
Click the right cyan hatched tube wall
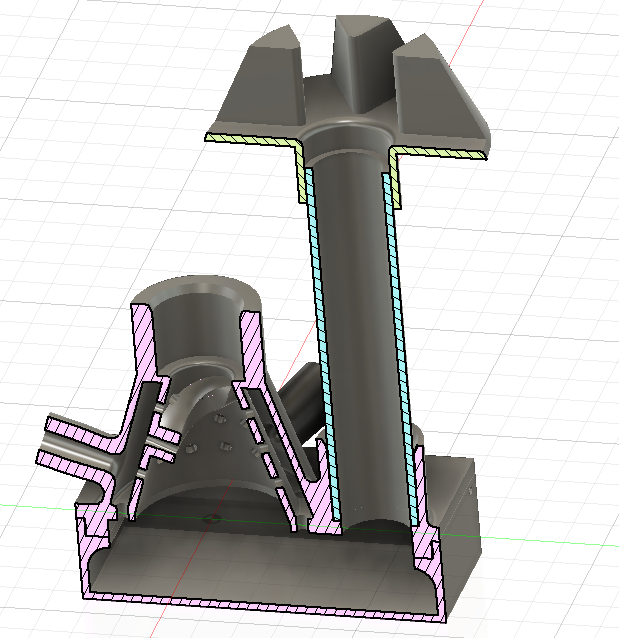(x=400, y=350)
